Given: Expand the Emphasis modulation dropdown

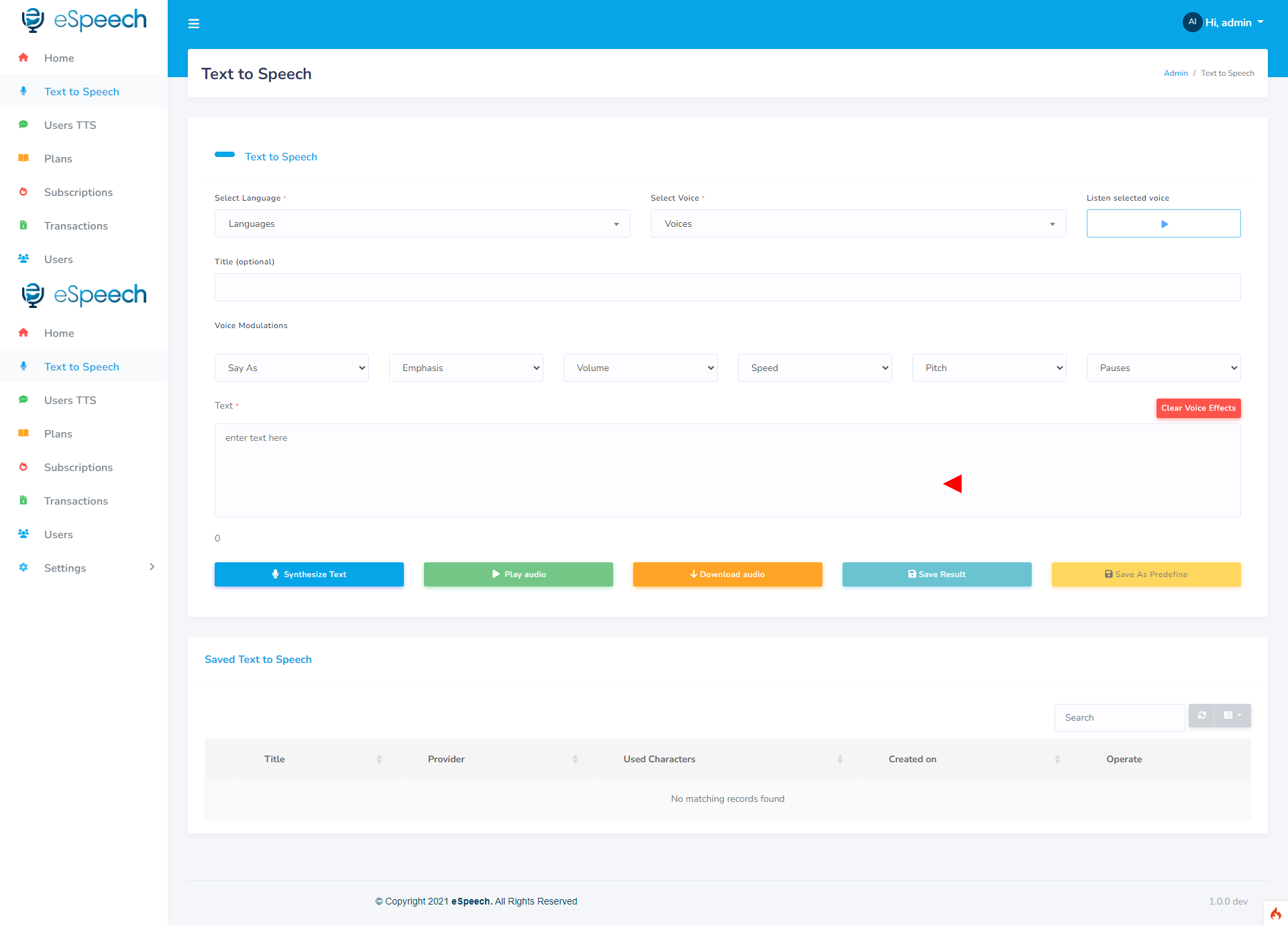Looking at the screenshot, I should 466,368.
